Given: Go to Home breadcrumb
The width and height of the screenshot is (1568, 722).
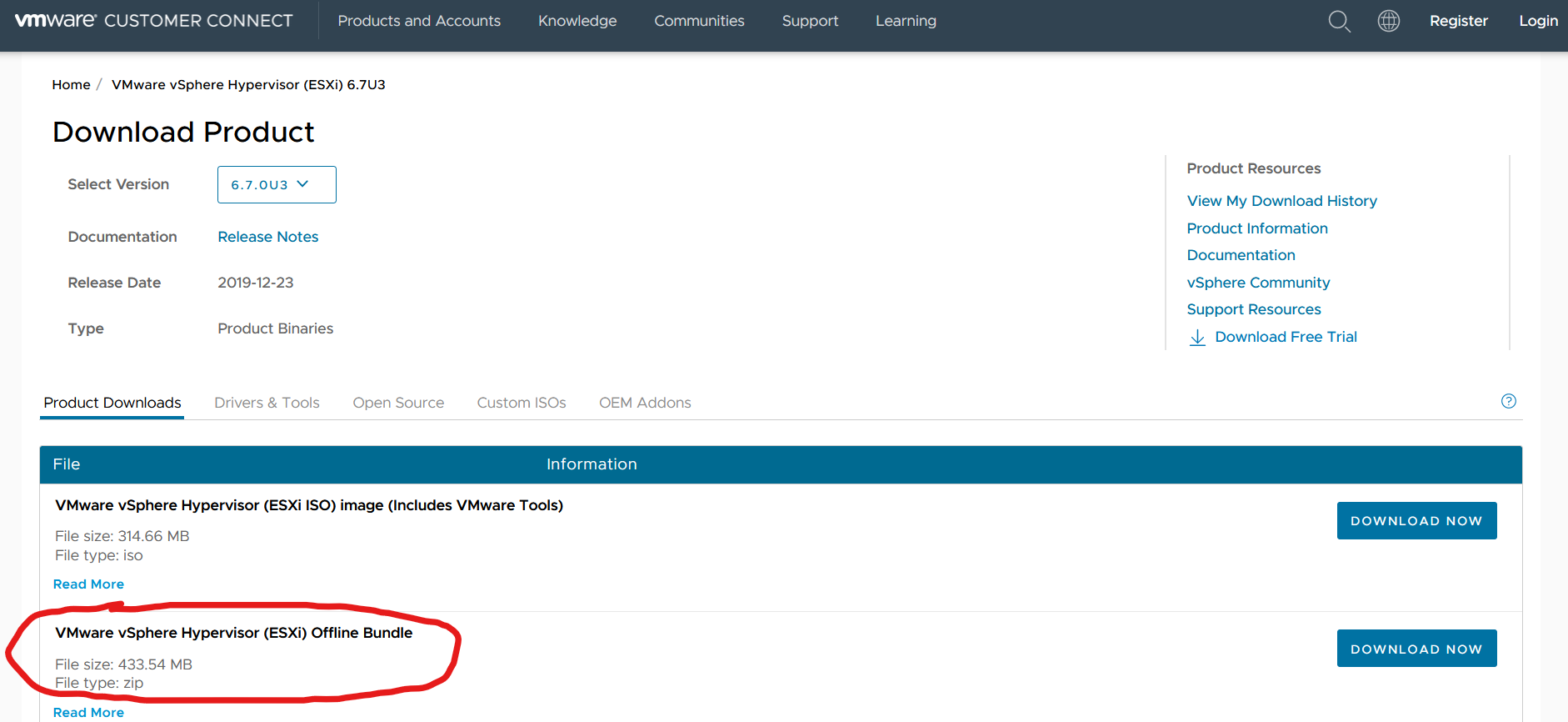Looking at the screenshot, I should [71, 84].
